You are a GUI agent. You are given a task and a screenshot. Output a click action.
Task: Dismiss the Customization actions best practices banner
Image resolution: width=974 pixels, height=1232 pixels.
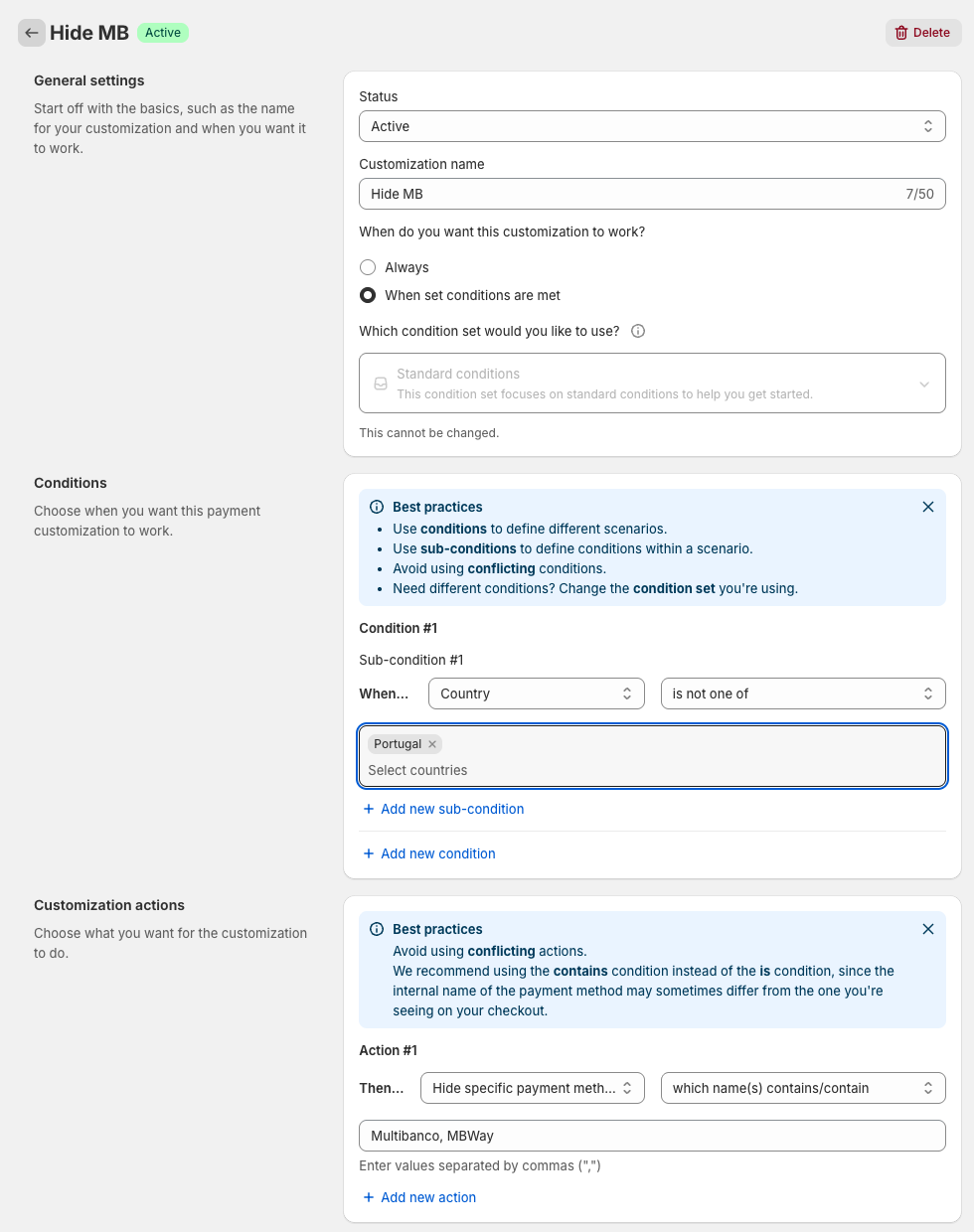(x=928, y=929)
